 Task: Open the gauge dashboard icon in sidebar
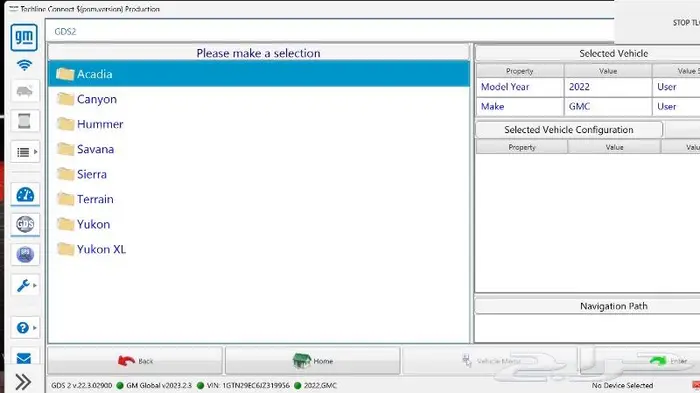(25, 195)
